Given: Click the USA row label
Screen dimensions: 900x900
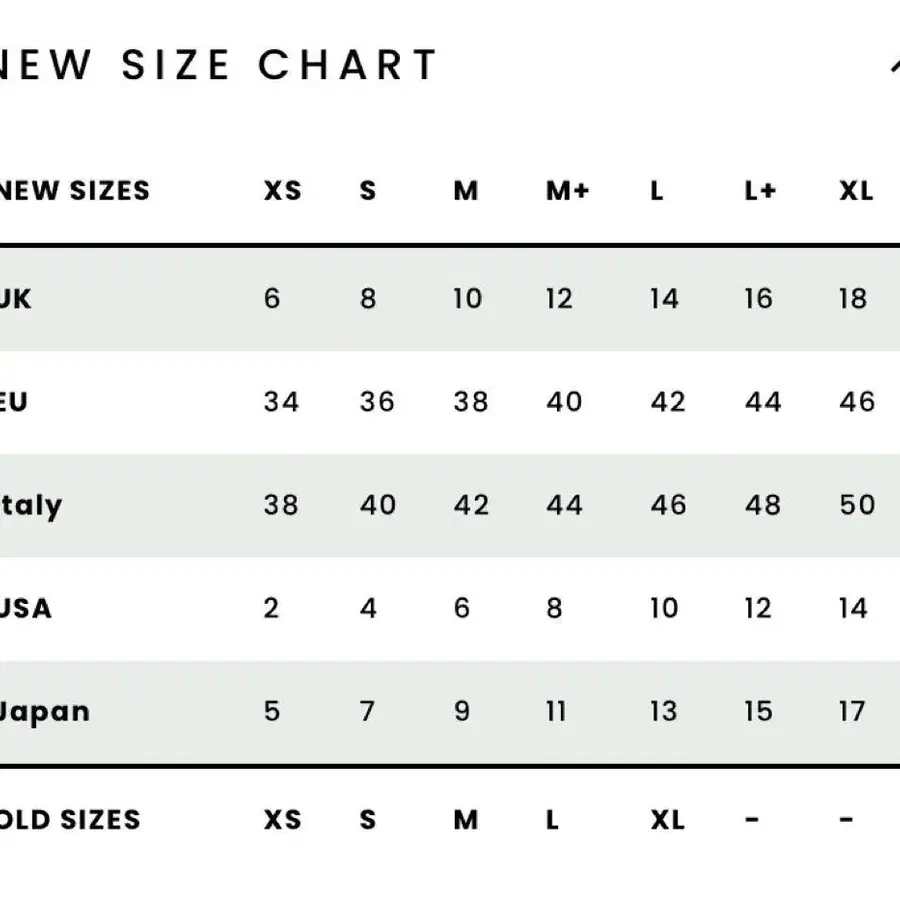Looking at the screenshot, I should click(x=26, y=608).
